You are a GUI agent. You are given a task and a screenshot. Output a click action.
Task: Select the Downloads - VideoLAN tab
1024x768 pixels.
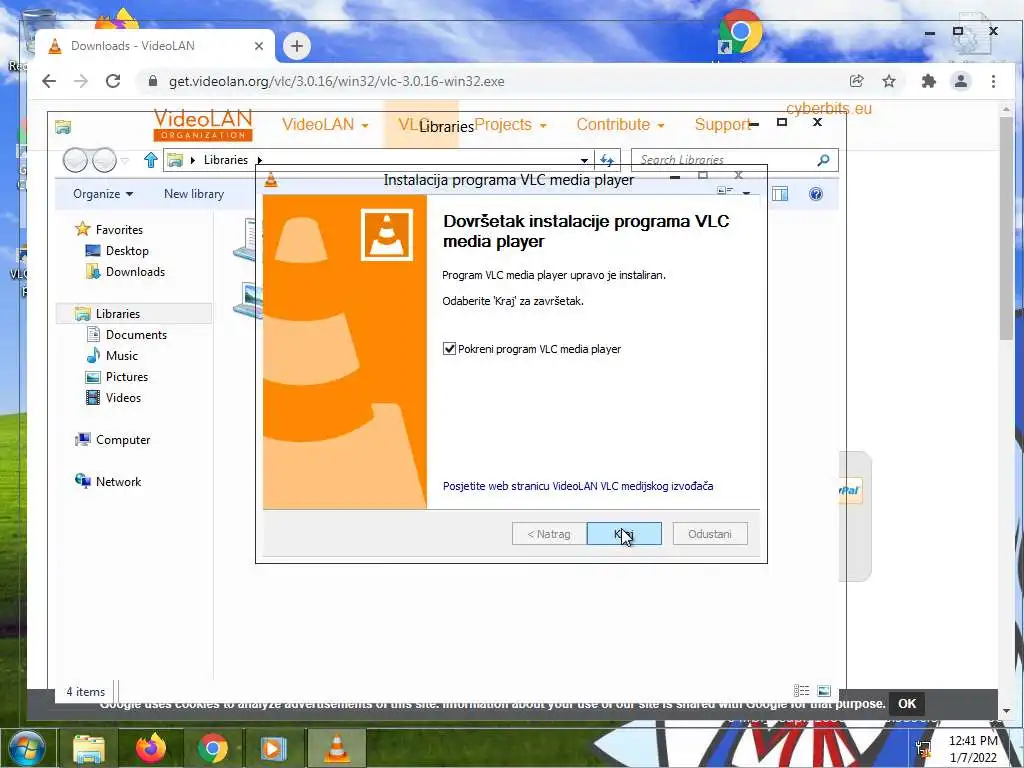[155, 46]
